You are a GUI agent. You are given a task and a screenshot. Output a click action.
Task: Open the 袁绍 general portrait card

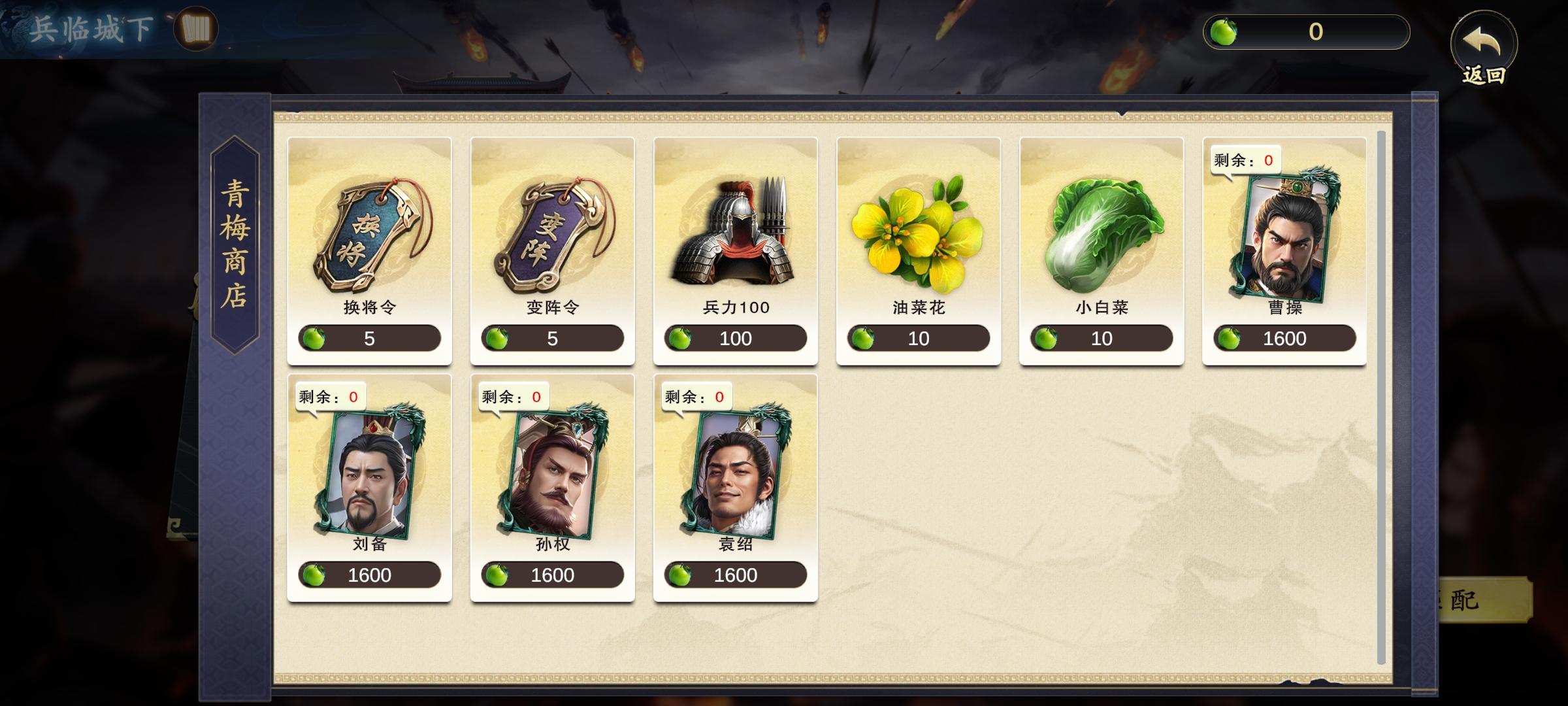[736, 472]
